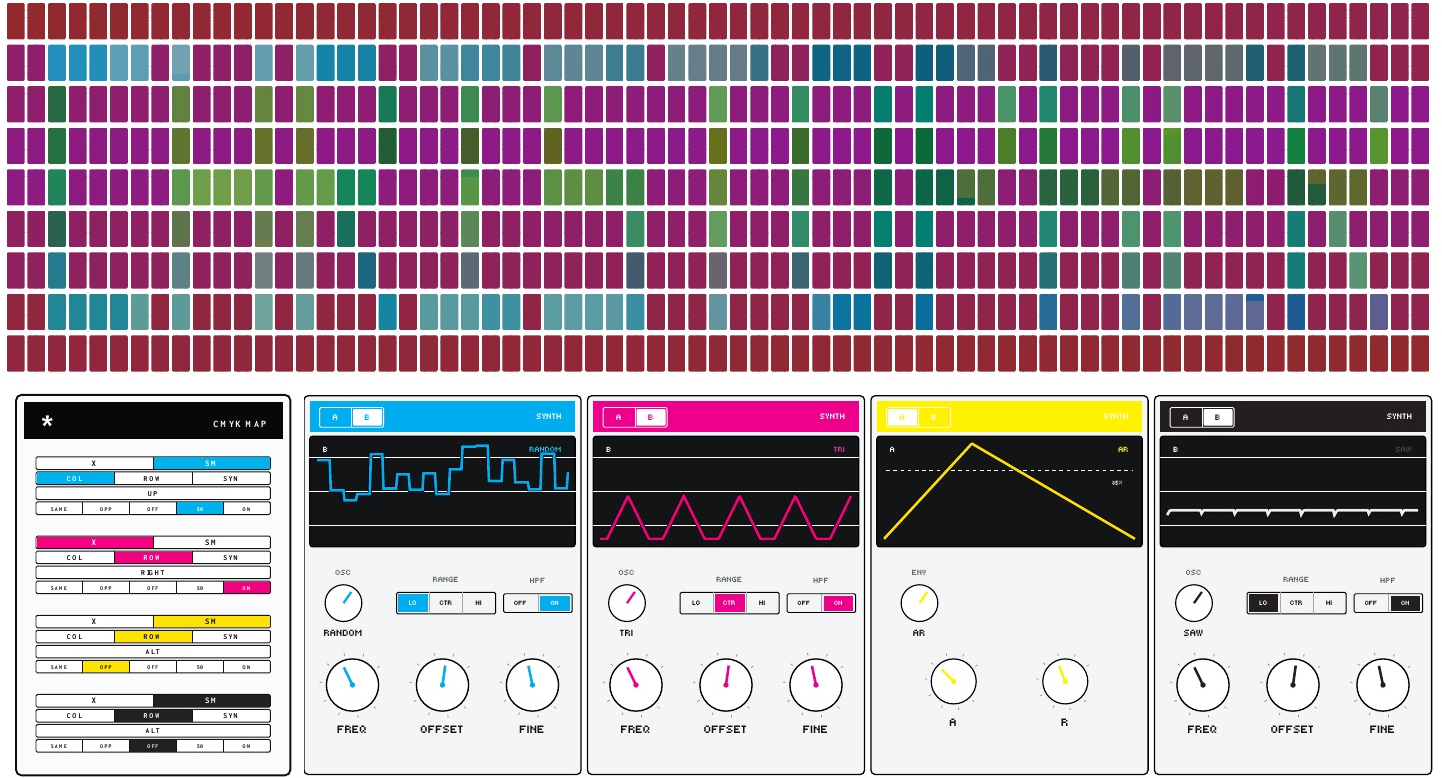The height and width of the screenshot is (778, 1442).
Task: Click the yellow AR envelope display
Action: 1009,492
